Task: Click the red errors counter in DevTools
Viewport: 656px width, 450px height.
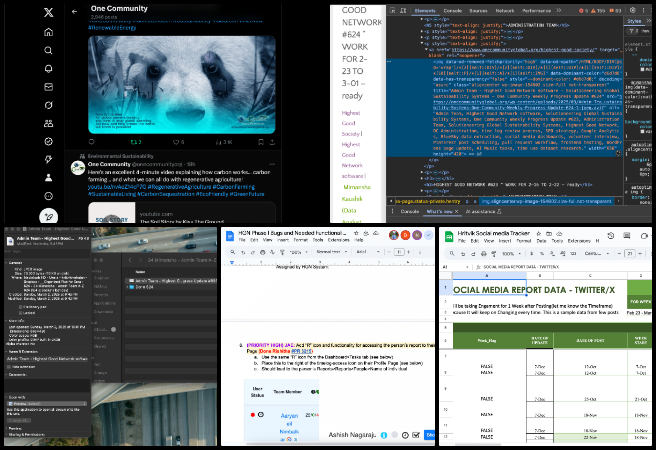Action: [584, 11]
